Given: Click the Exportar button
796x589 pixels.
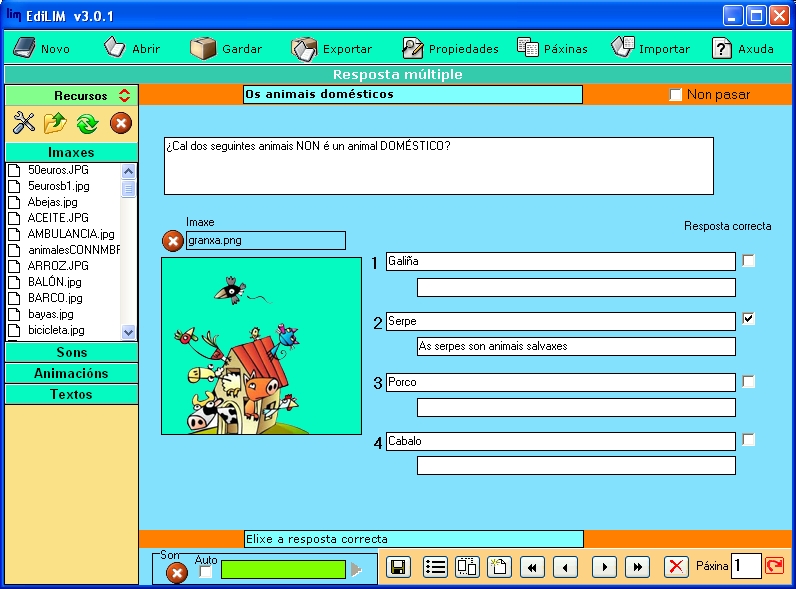Looking at the screenshot, I should click(332, 48).
